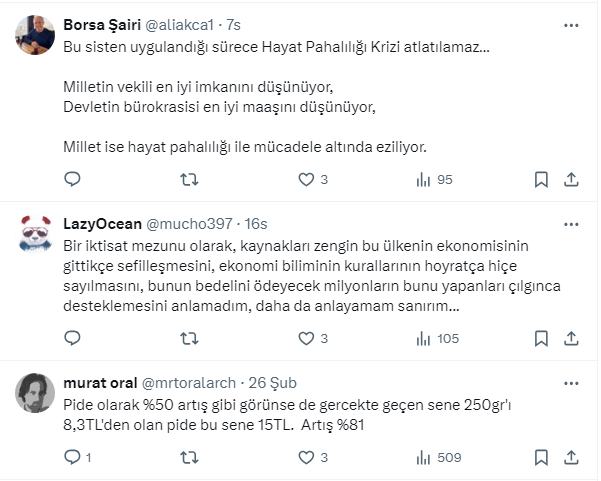Reply to LazyOcean's tweet
Screen dimensions: 601x481
coord(72,339)
